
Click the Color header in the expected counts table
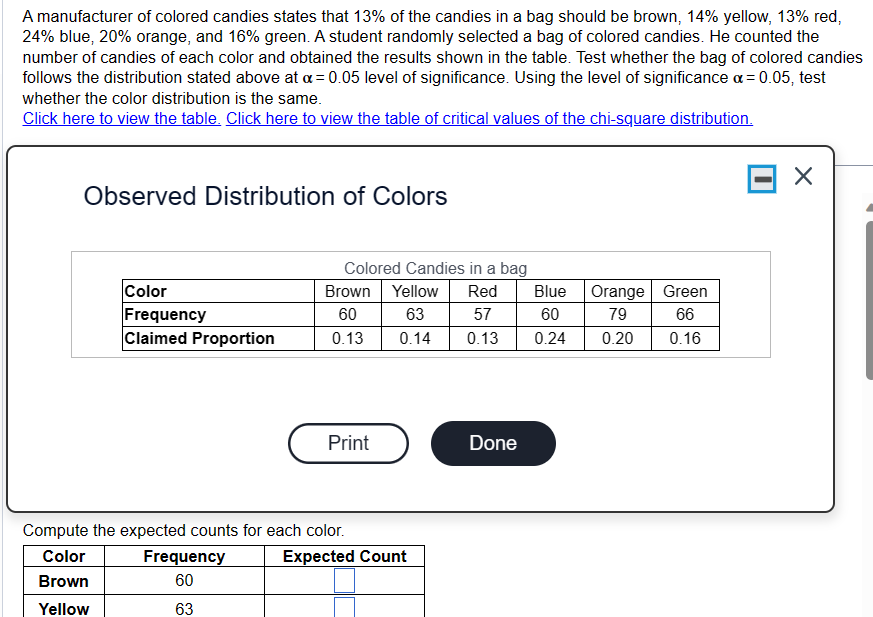tap(63, 556)
